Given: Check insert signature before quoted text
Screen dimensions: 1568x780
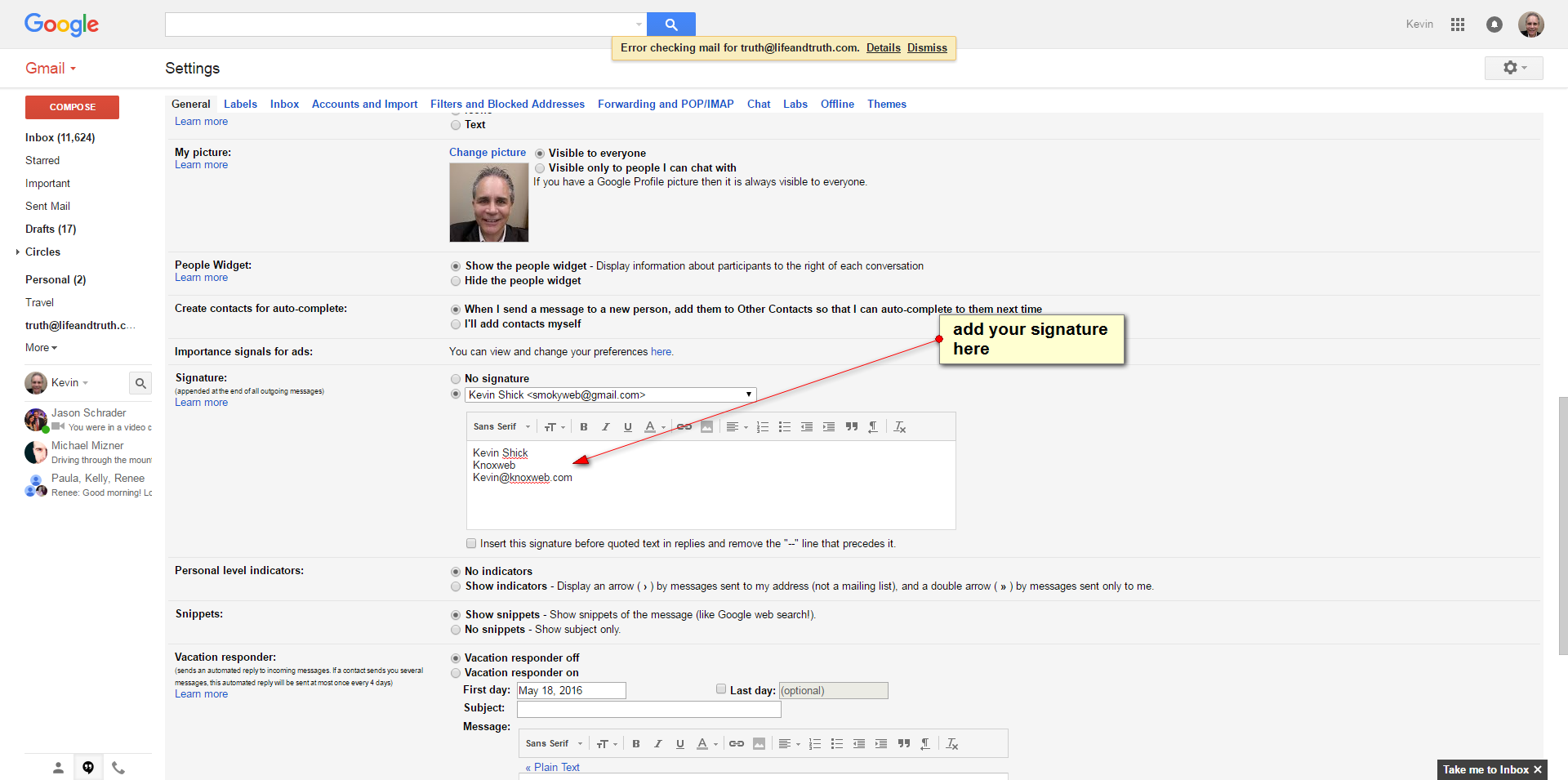Looking at the screenshot, I should (471, 543).
